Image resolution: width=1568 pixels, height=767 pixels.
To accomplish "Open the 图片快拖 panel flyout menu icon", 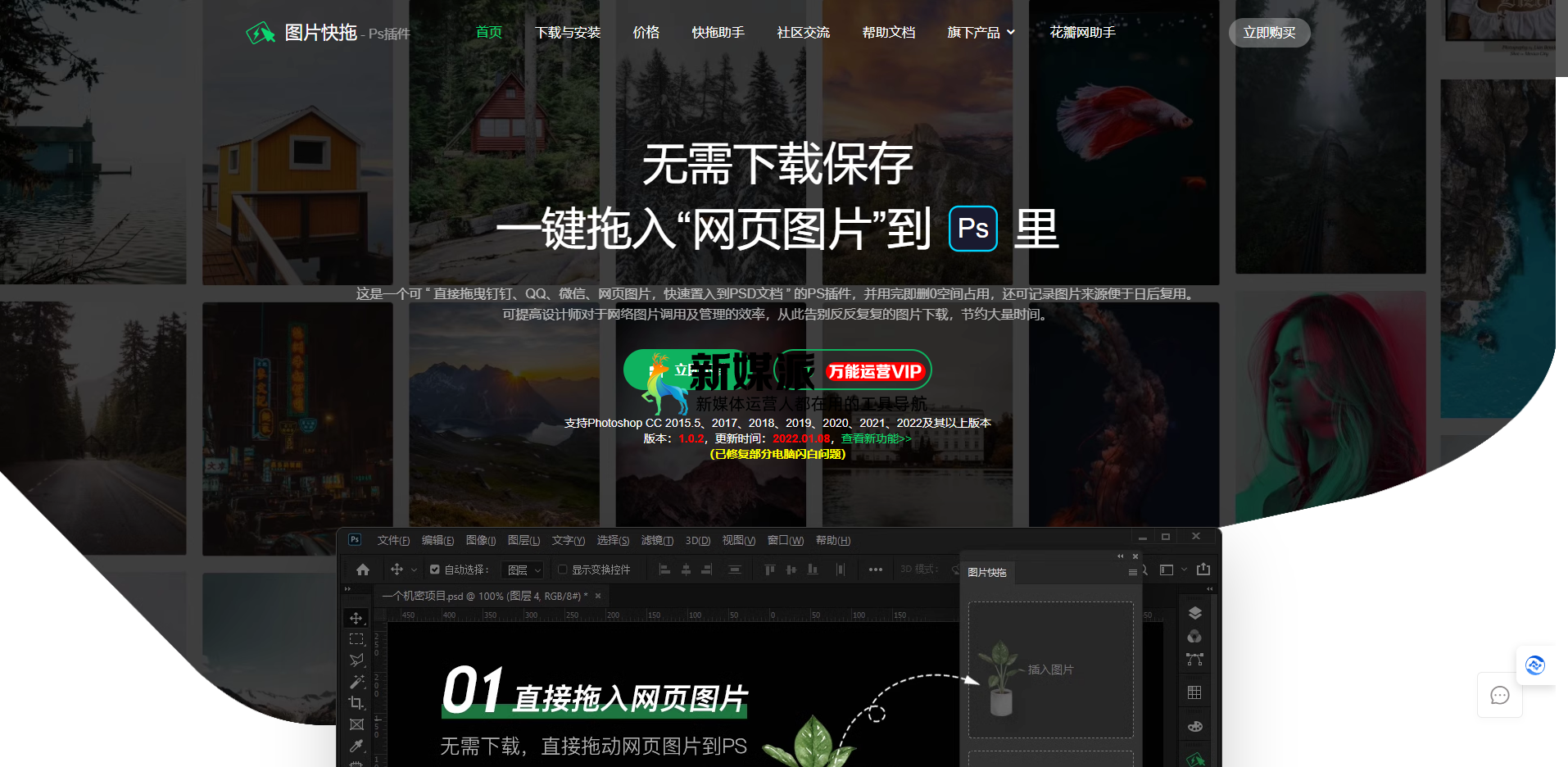I will coord(1132,573).
